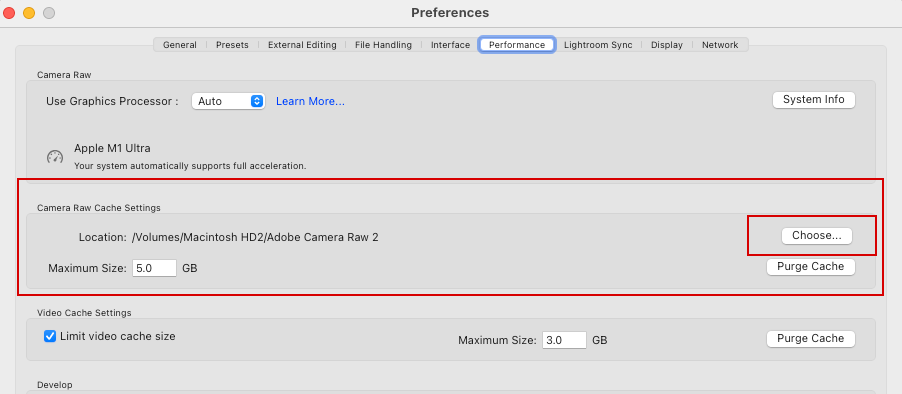Choose a new Camera Raw cache location
This screenshot has height=394, width=902.
816,235
